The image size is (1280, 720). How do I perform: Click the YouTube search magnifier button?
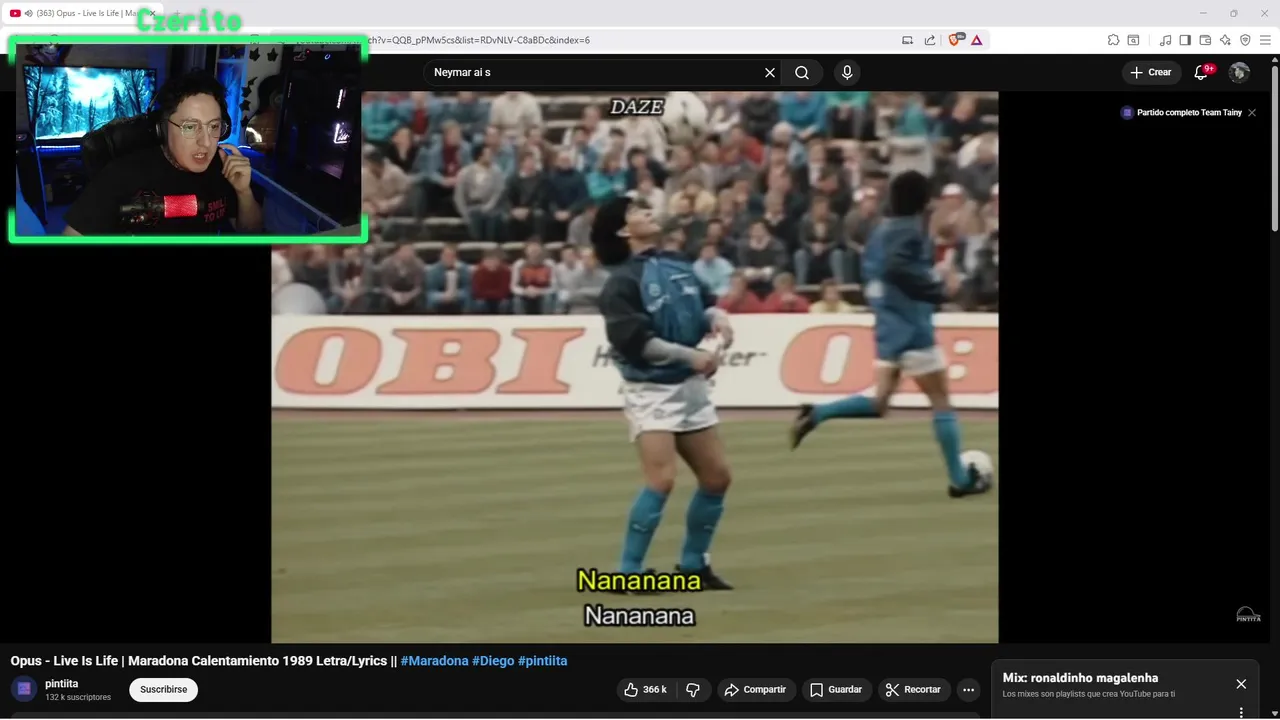pos(802,73)
